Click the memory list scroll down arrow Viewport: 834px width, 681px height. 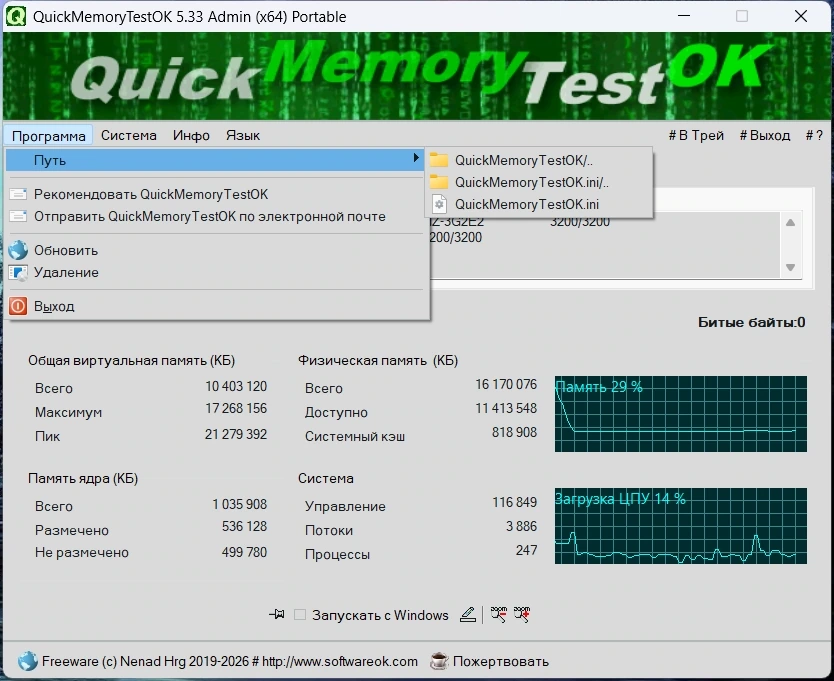[x=790, y=267]
